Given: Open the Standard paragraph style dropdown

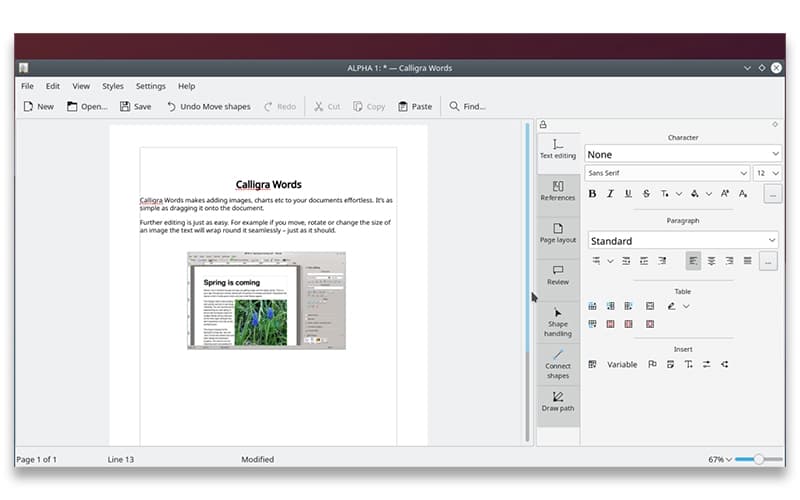Looking at the screenshot, I should coord(683,240).
